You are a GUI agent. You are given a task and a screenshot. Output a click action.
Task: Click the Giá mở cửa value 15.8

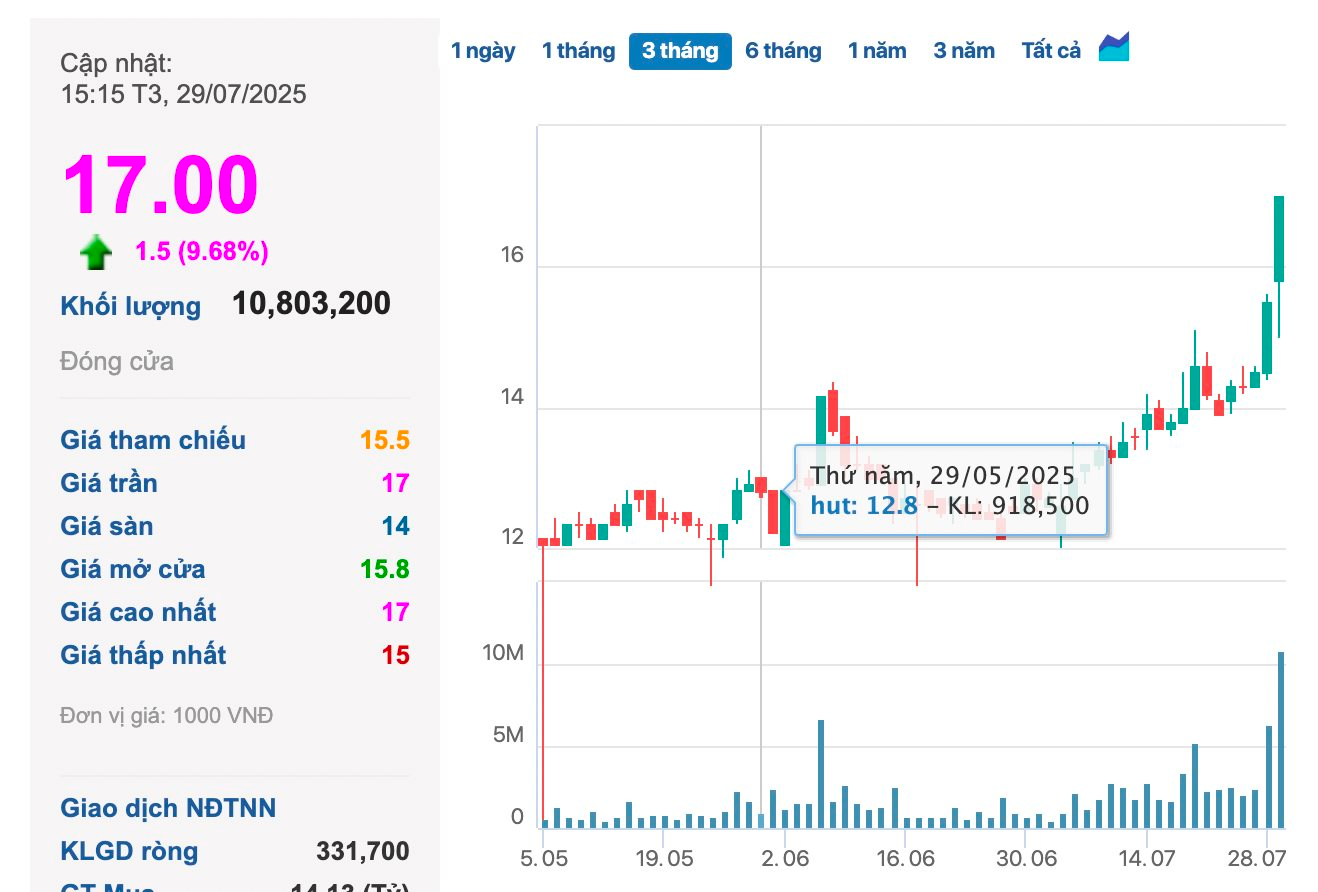pyautogui.click(x=385, y=569)
